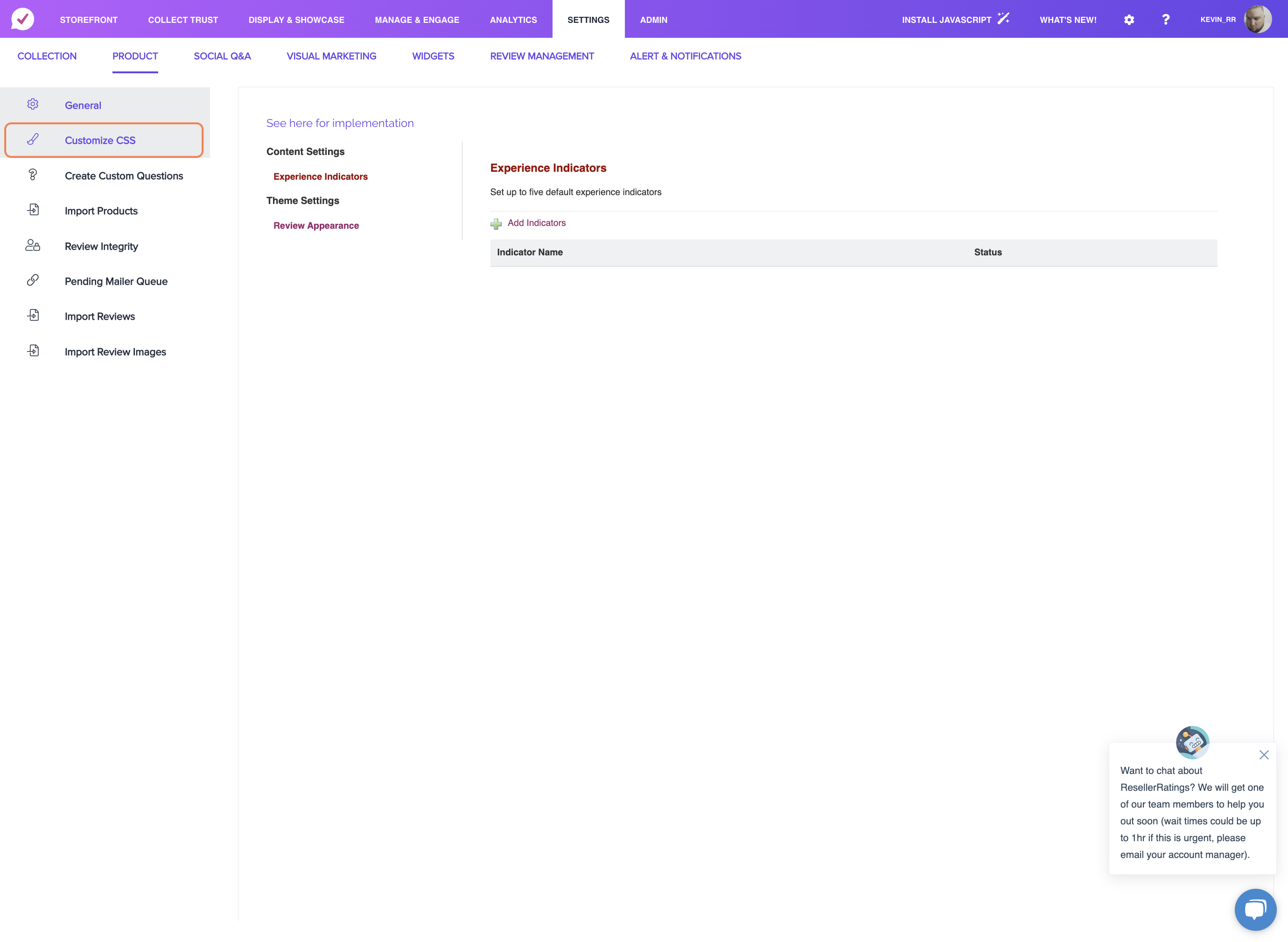Screen dimensions: 1288x942
Task: Open the gear settings icon in top bar
Action: pyautogui.click(x=1129, y=20)
